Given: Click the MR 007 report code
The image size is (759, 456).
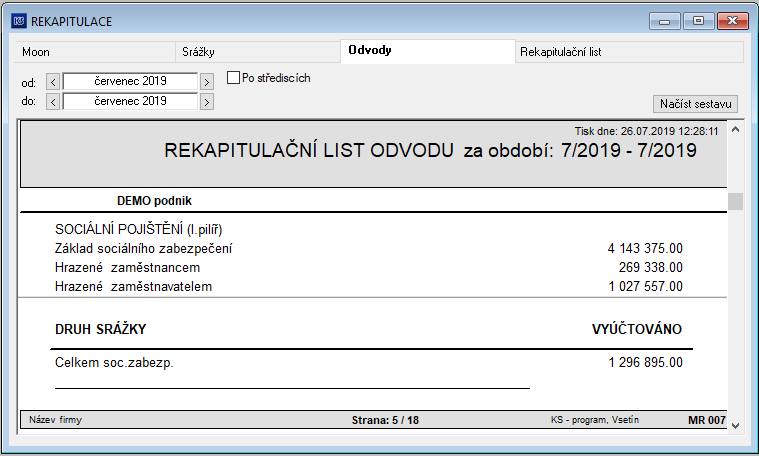Looking at the screenshot, I should pos(707,420).
